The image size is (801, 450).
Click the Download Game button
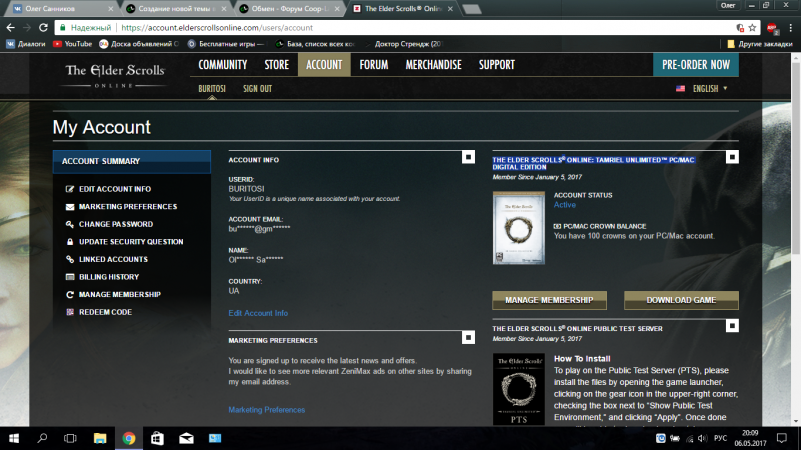(x=681, y=300)
